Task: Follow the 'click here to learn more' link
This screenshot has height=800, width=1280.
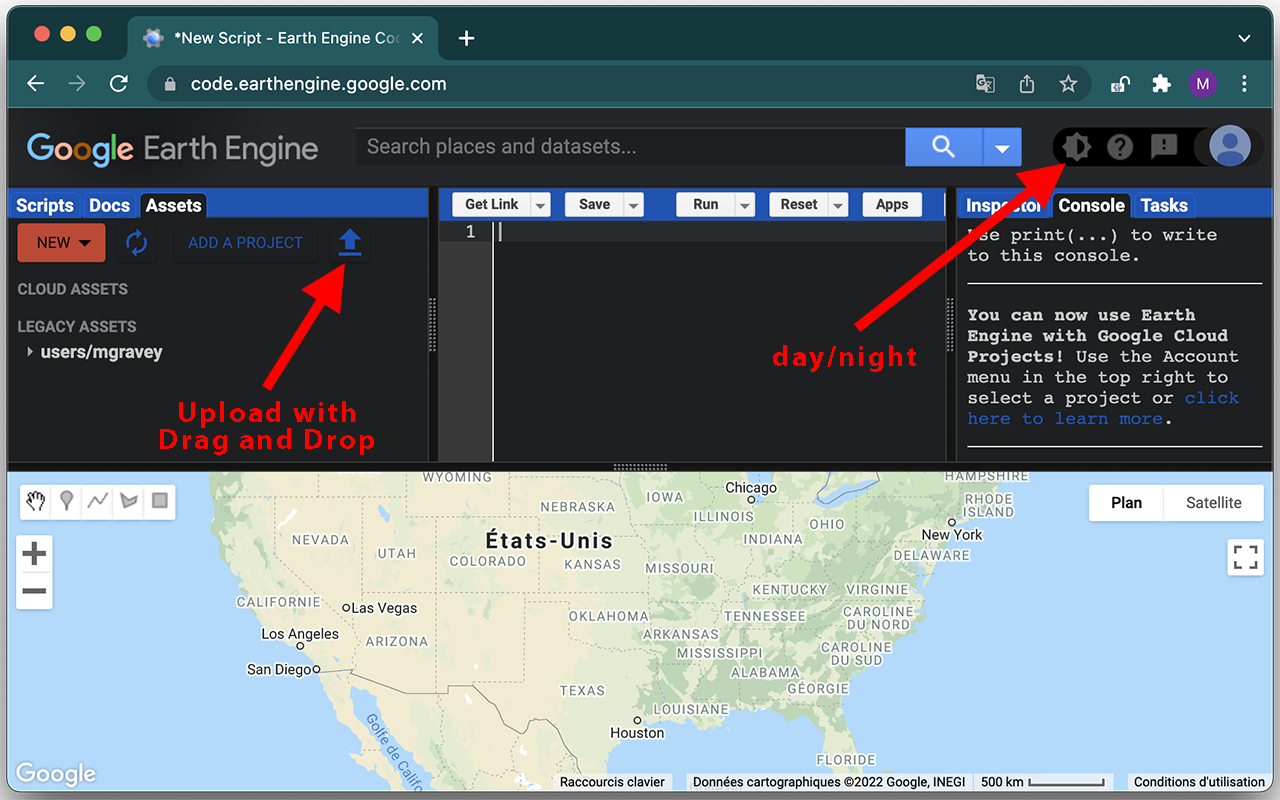Action: [1103, 408]
